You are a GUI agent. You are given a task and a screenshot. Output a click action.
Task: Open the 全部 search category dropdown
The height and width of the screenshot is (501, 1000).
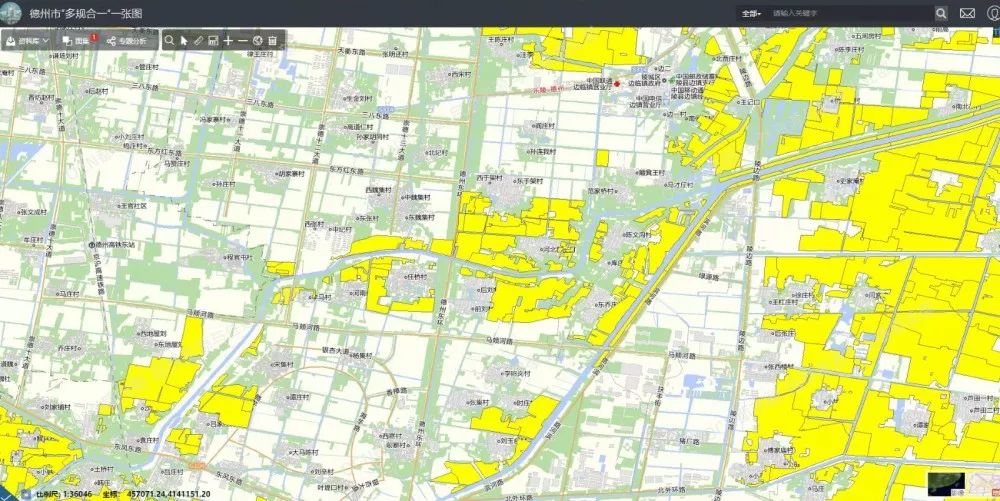coord(752,13)
